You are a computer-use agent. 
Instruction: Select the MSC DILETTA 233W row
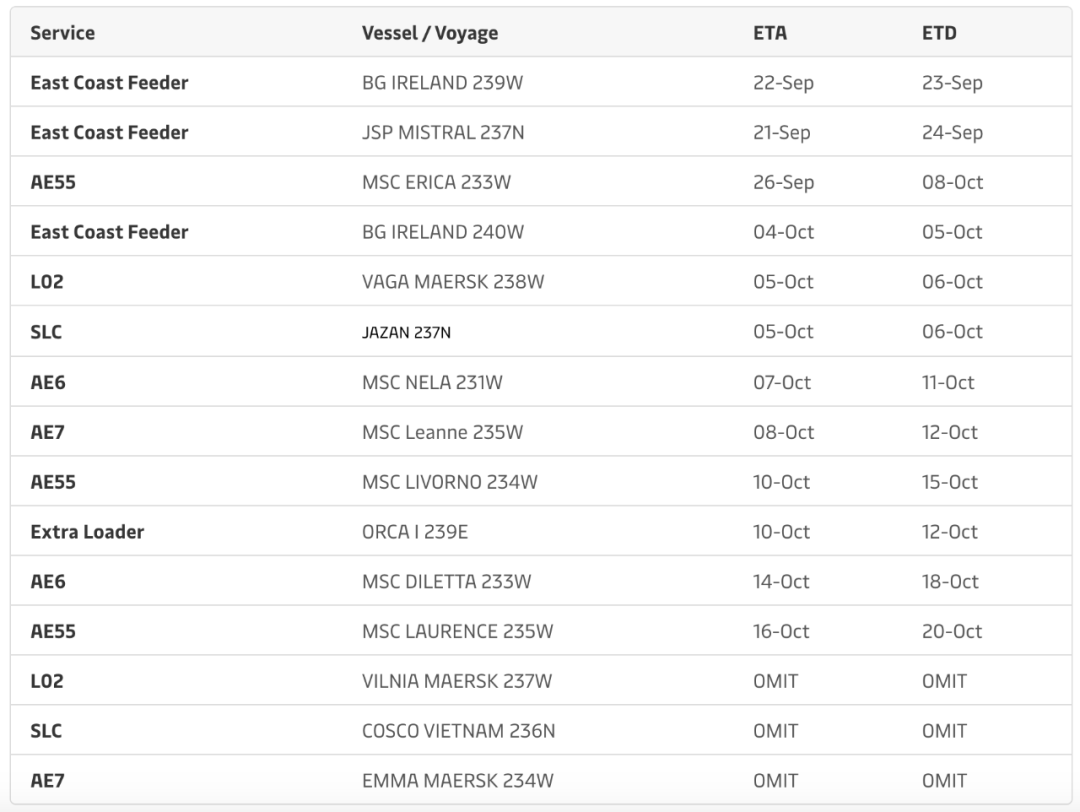pos(446,582)
